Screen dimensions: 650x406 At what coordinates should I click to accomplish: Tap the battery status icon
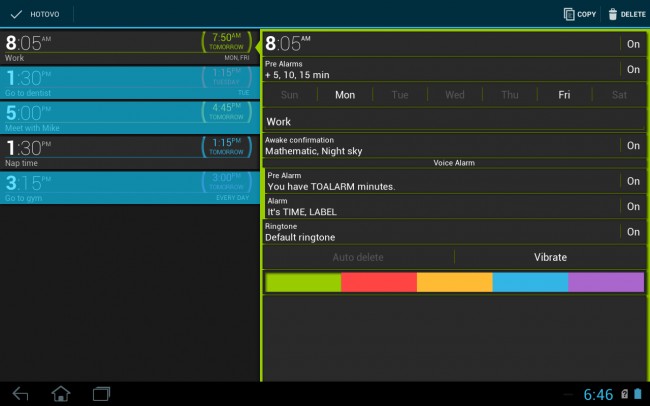pyautogui.click(x=638, y=394)
